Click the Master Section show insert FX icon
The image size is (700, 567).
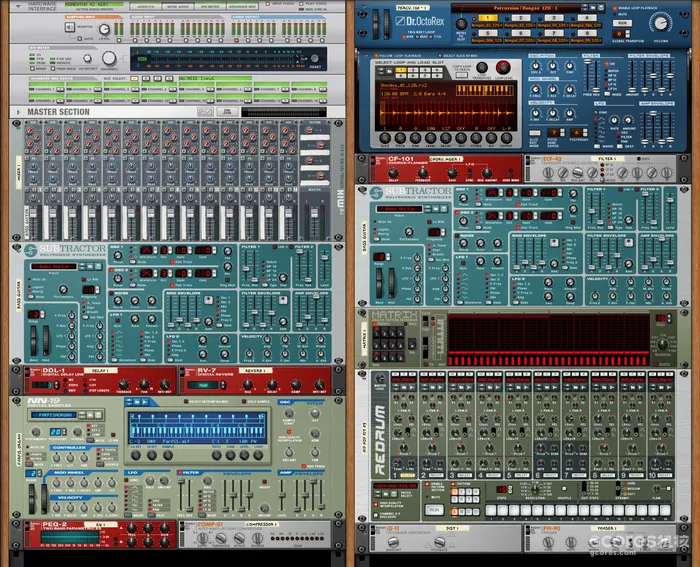(205, 112)
